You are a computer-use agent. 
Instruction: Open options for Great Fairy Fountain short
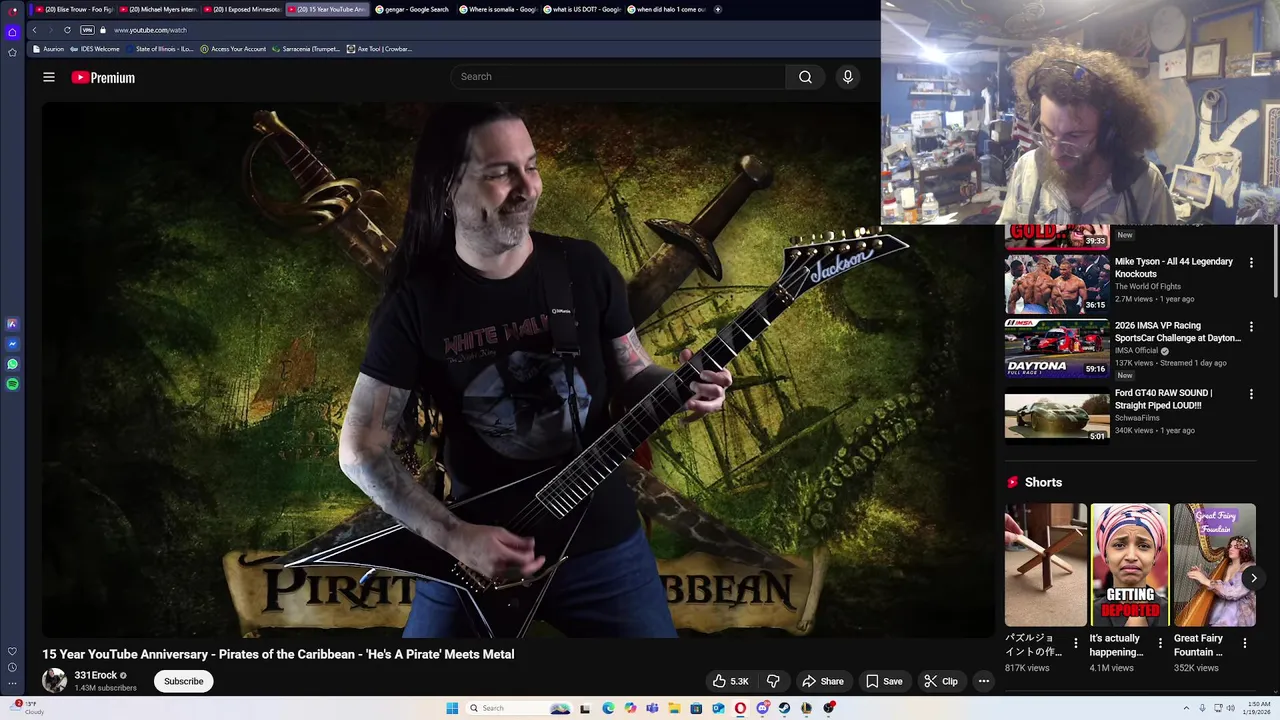point(1245,643)
